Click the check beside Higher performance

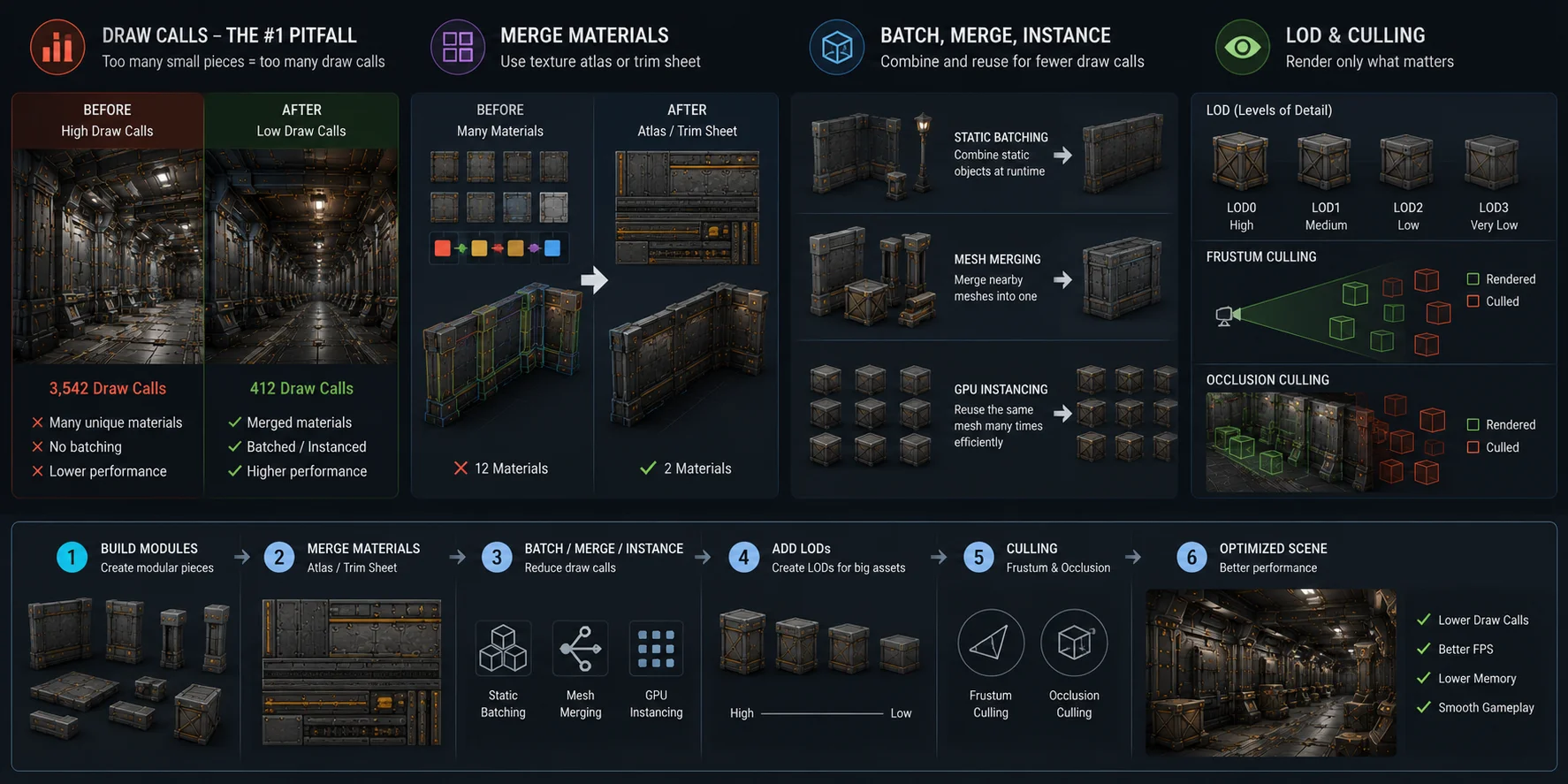[x=234, y=471]
